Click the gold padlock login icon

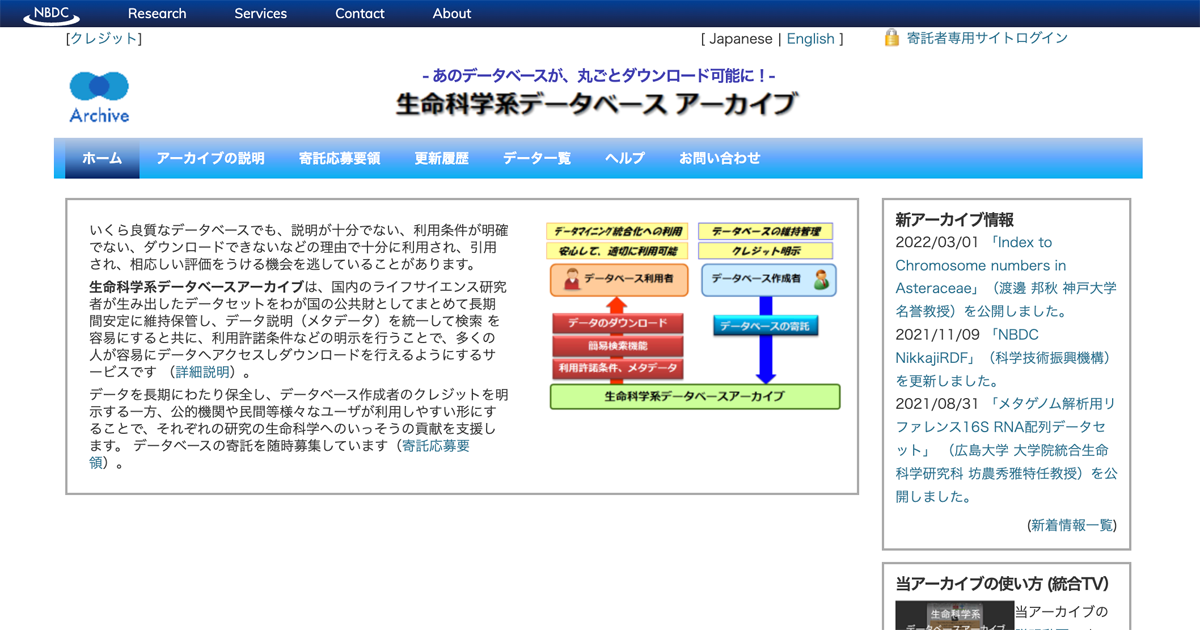tap(892, 38)
